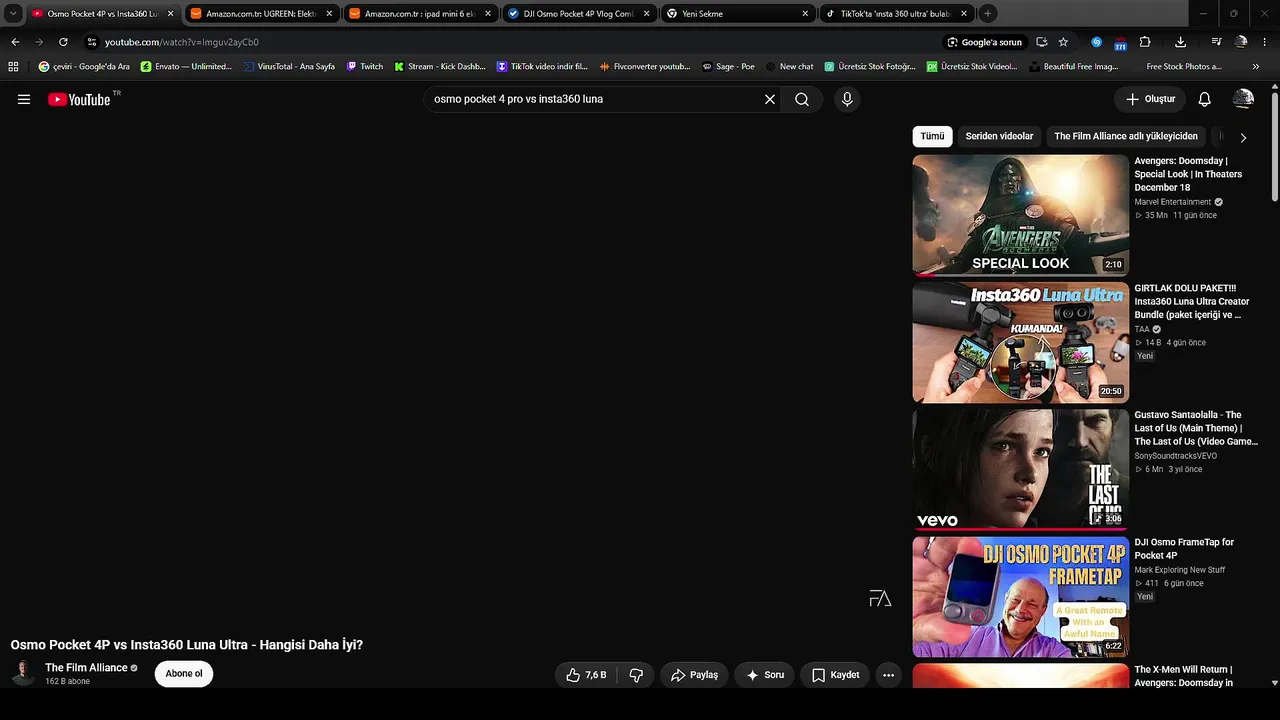Open The Film Alliance channel avatar
Viewport: 1280px width, 720px height.
23,673
